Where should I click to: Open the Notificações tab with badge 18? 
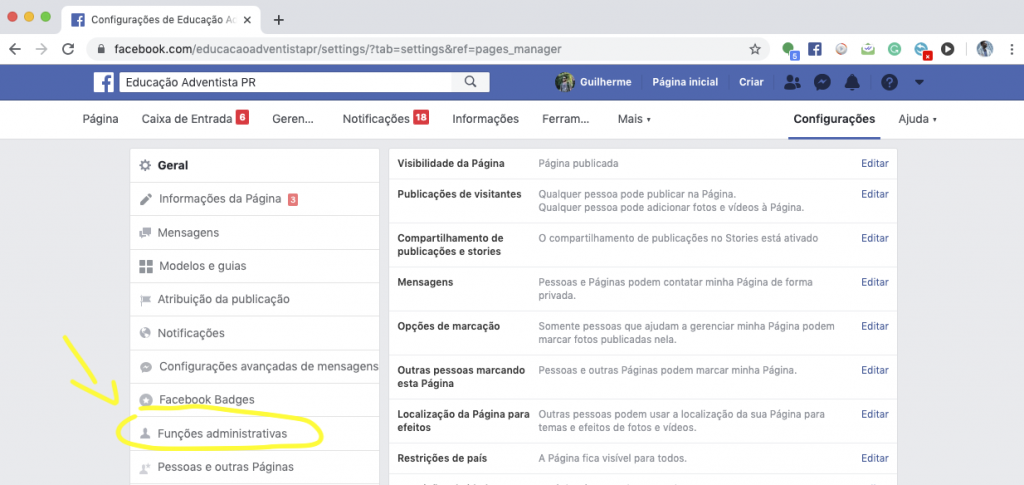point(385,119)
